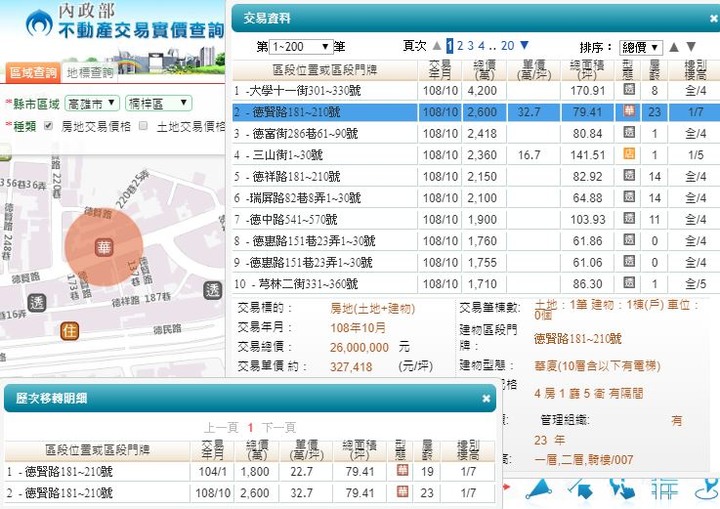This screenshot has height=509, width=720.
Task: Click the Ministry of Interior logo
Action: pyautogui.click(x=39, y=23)
